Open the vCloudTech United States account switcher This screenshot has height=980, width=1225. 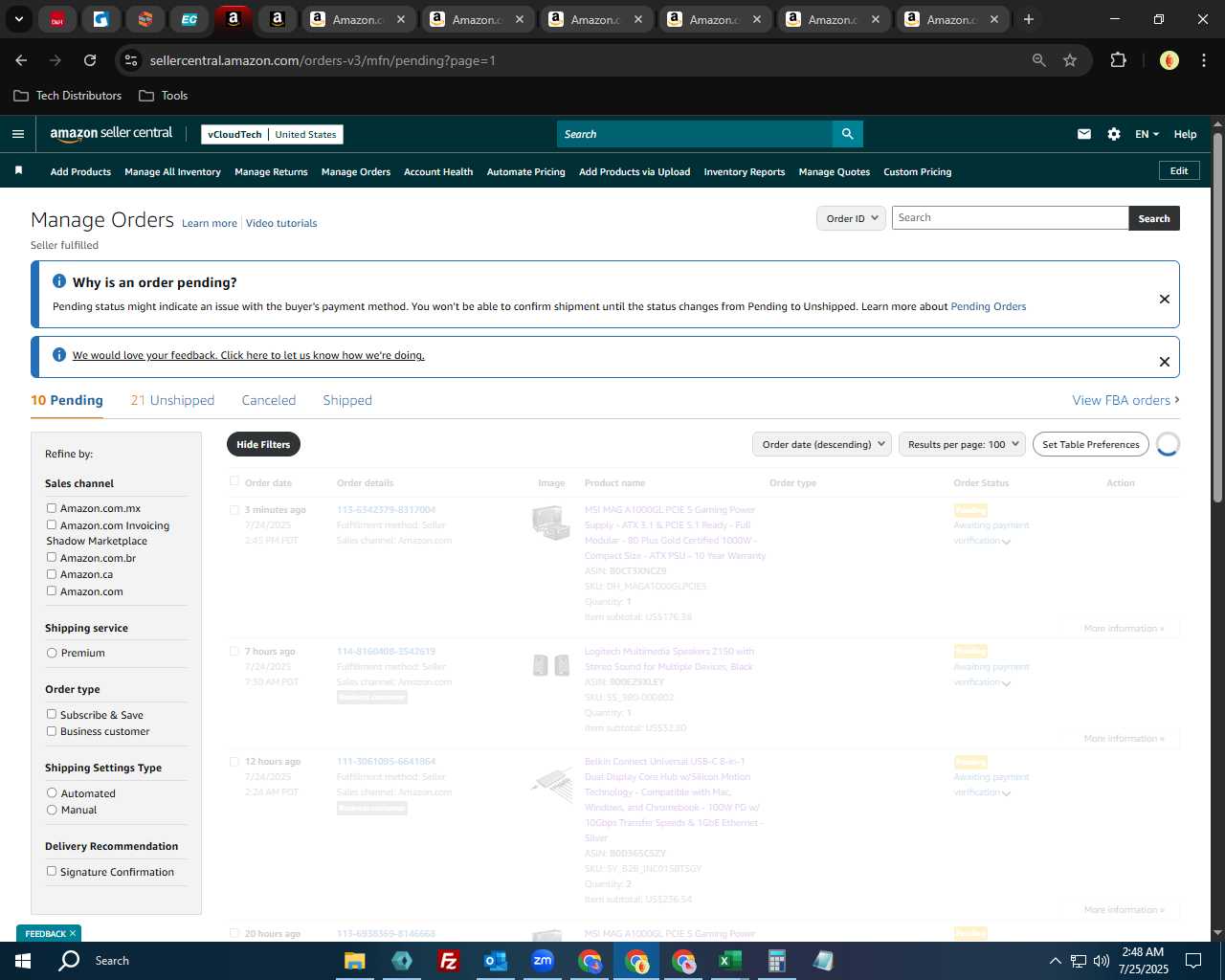(272, 134)
